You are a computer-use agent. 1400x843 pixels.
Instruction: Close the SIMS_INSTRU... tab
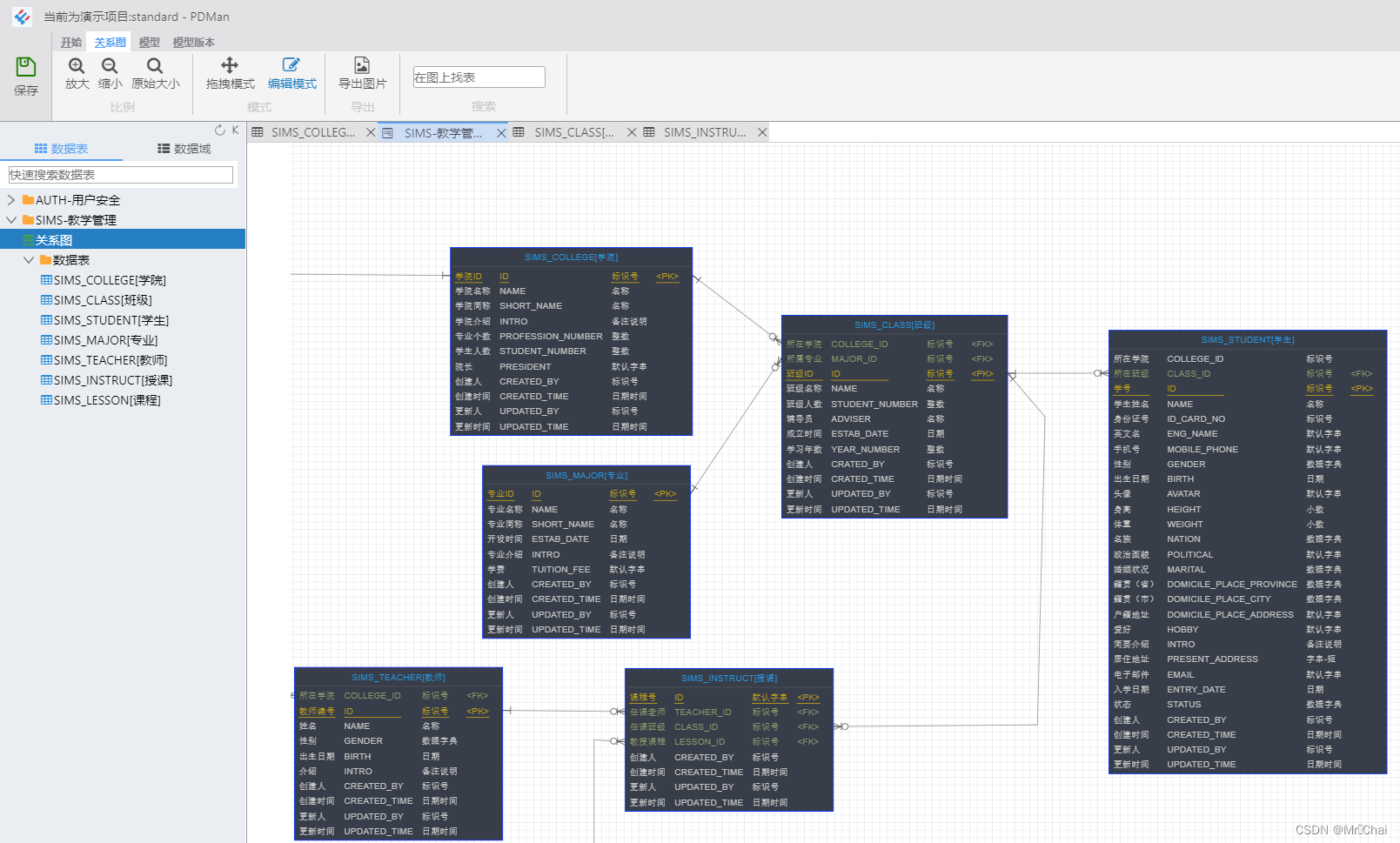point(762,132)
